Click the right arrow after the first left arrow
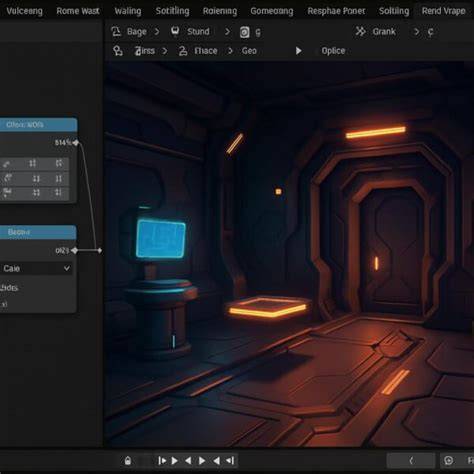Screen dimensions: 474x474 pos(202,461)
